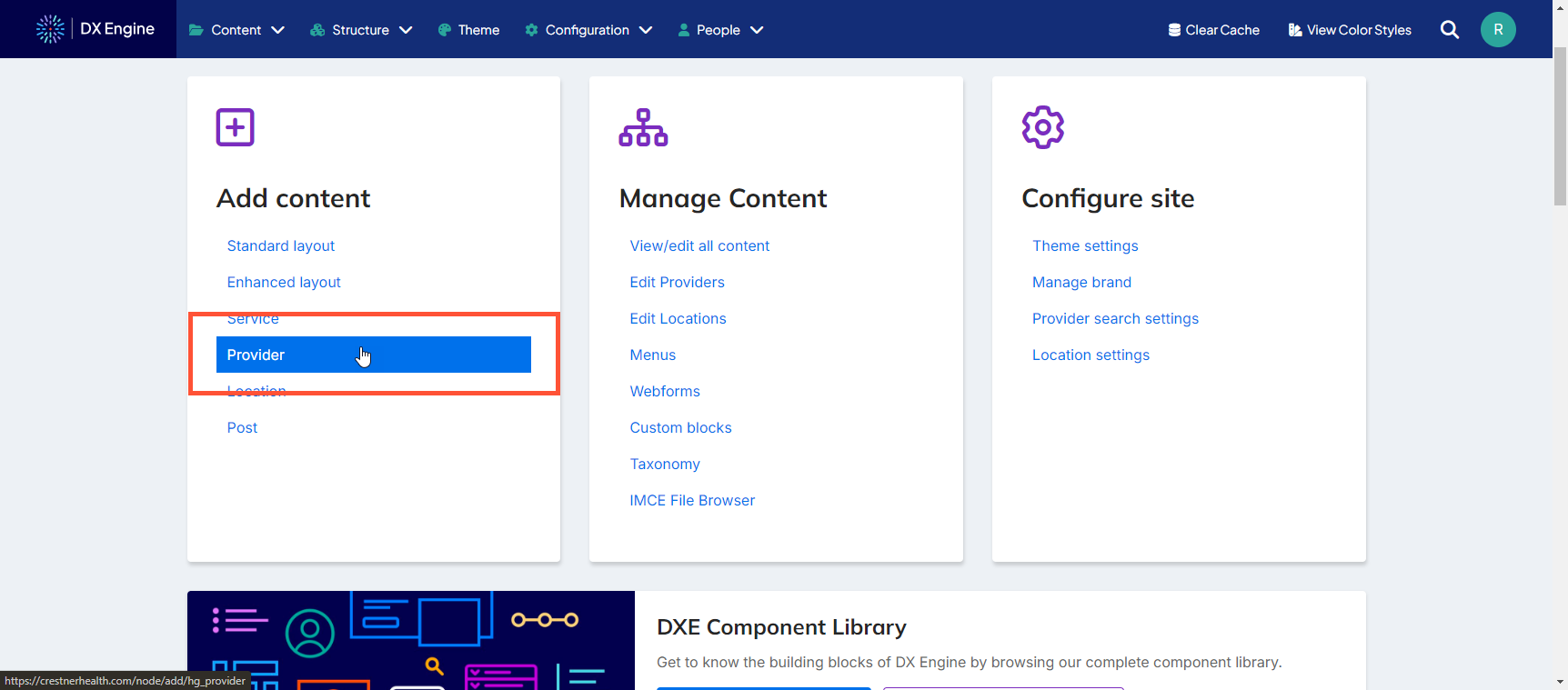The image size is (1568, 690).
Task: Click the Manage Content heading
Action: click(723, 198)
